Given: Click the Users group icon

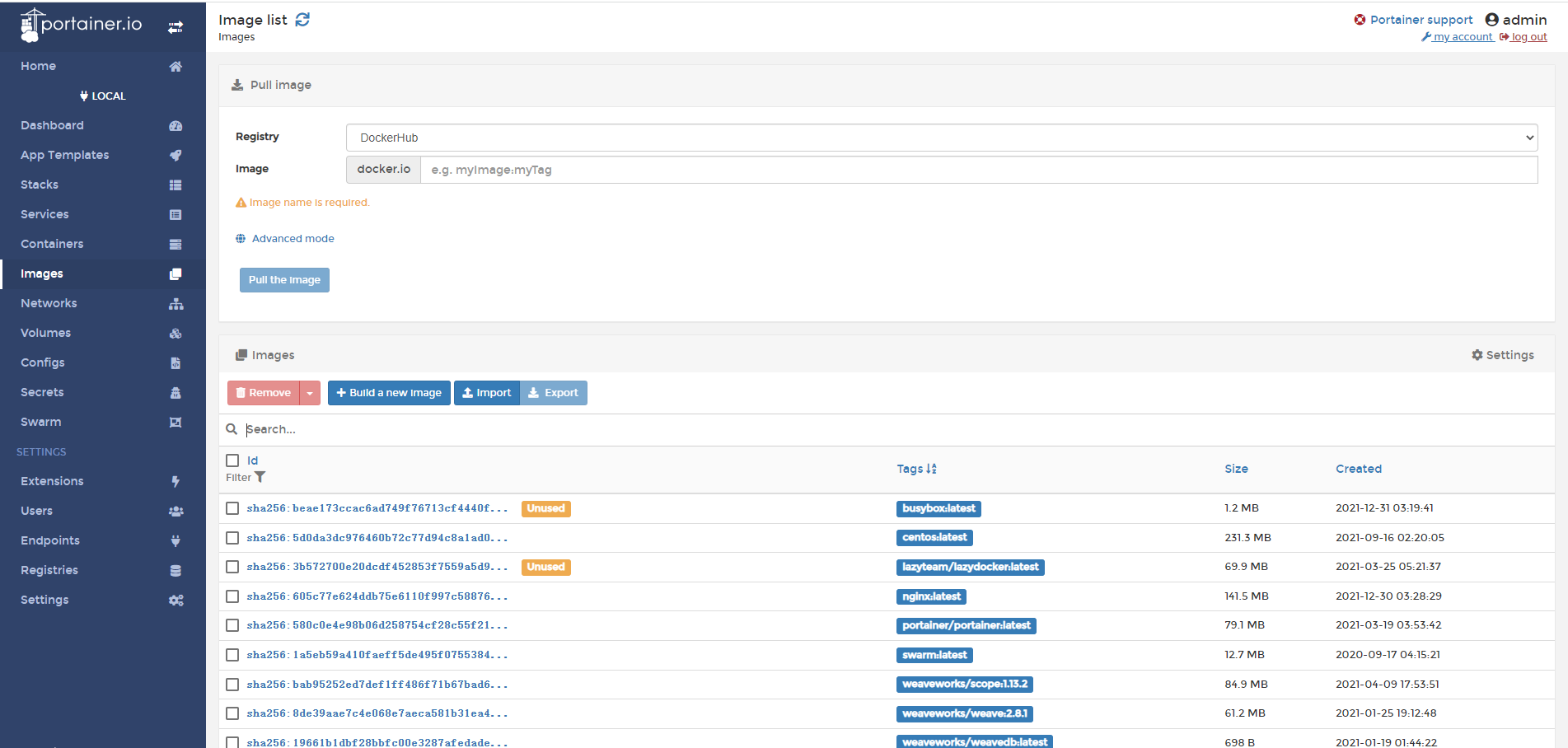Looking at the screenshot, I should (x=176, y=512).
